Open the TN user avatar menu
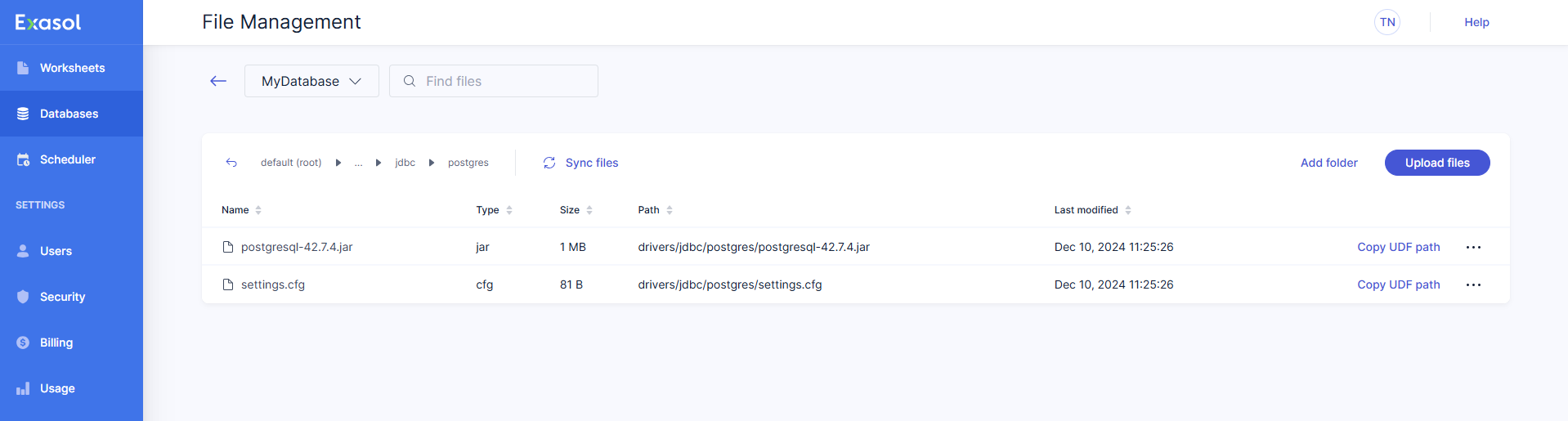This screenshot has width=1568, height=421. [1387, 22]
